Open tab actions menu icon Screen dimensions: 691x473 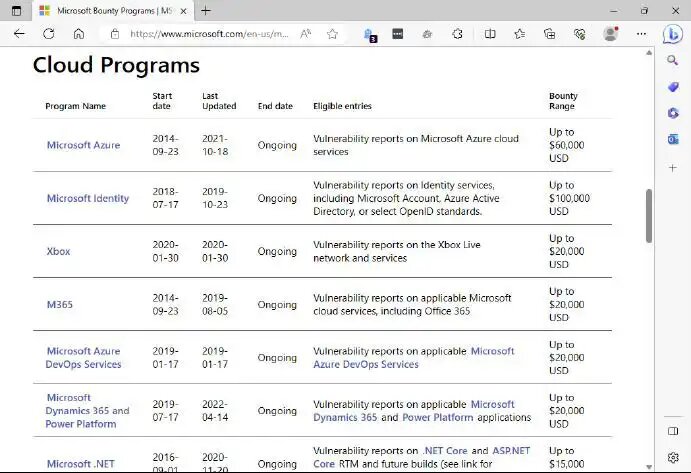tap(16, 11)
